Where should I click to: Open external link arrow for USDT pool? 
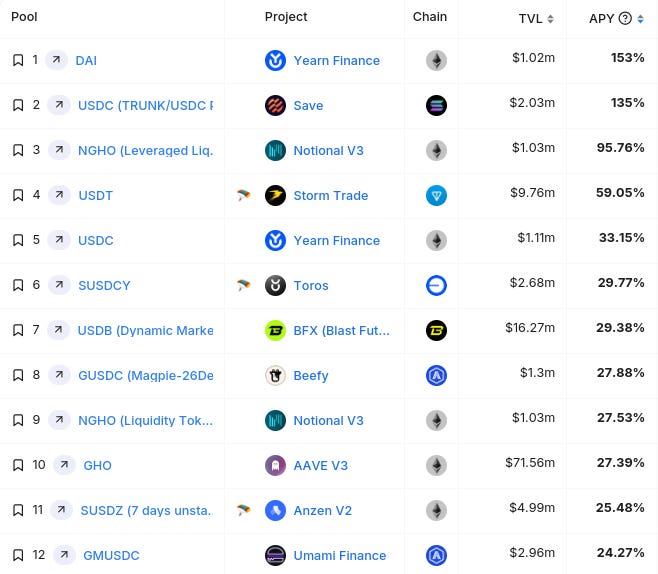[59, 195]
